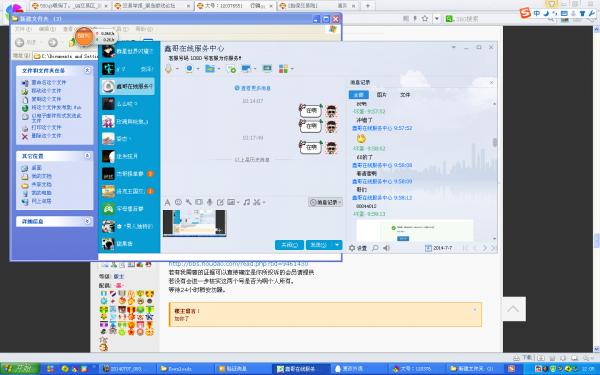Click the colorful apps grid icon

(283, 69)
